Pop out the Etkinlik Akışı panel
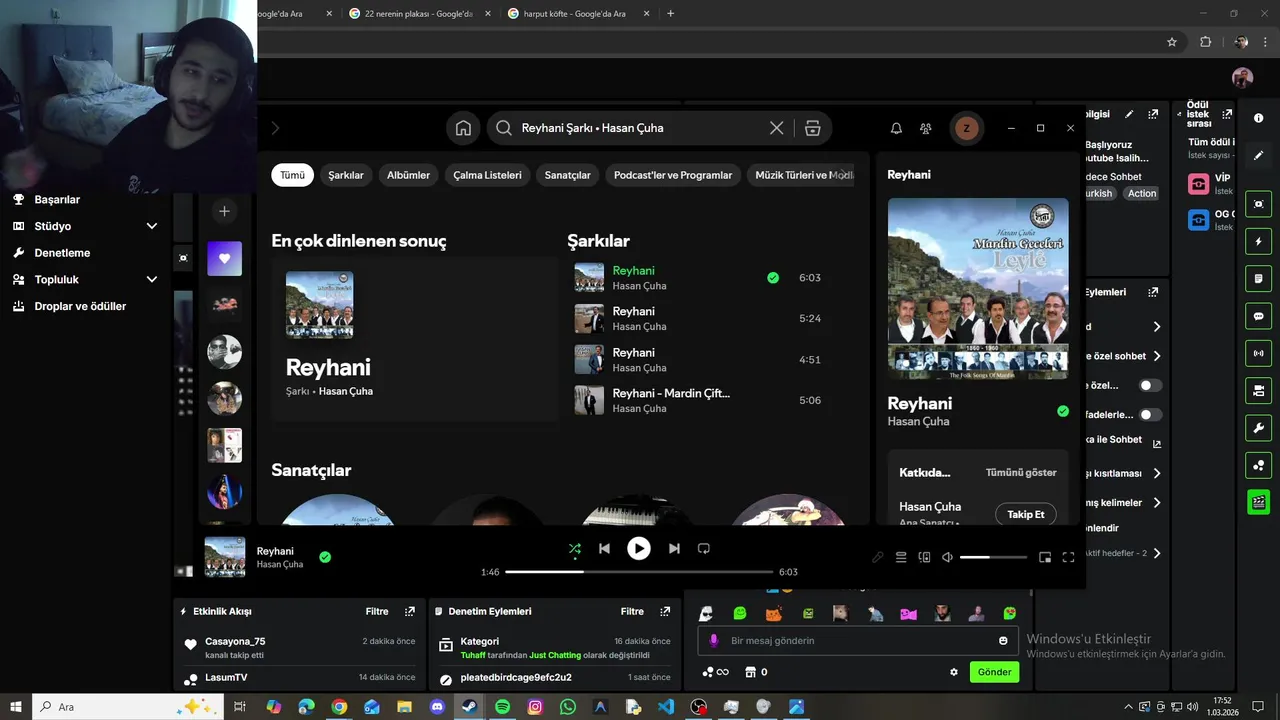Screen dimensions: 1280x720 click(410, 611)
